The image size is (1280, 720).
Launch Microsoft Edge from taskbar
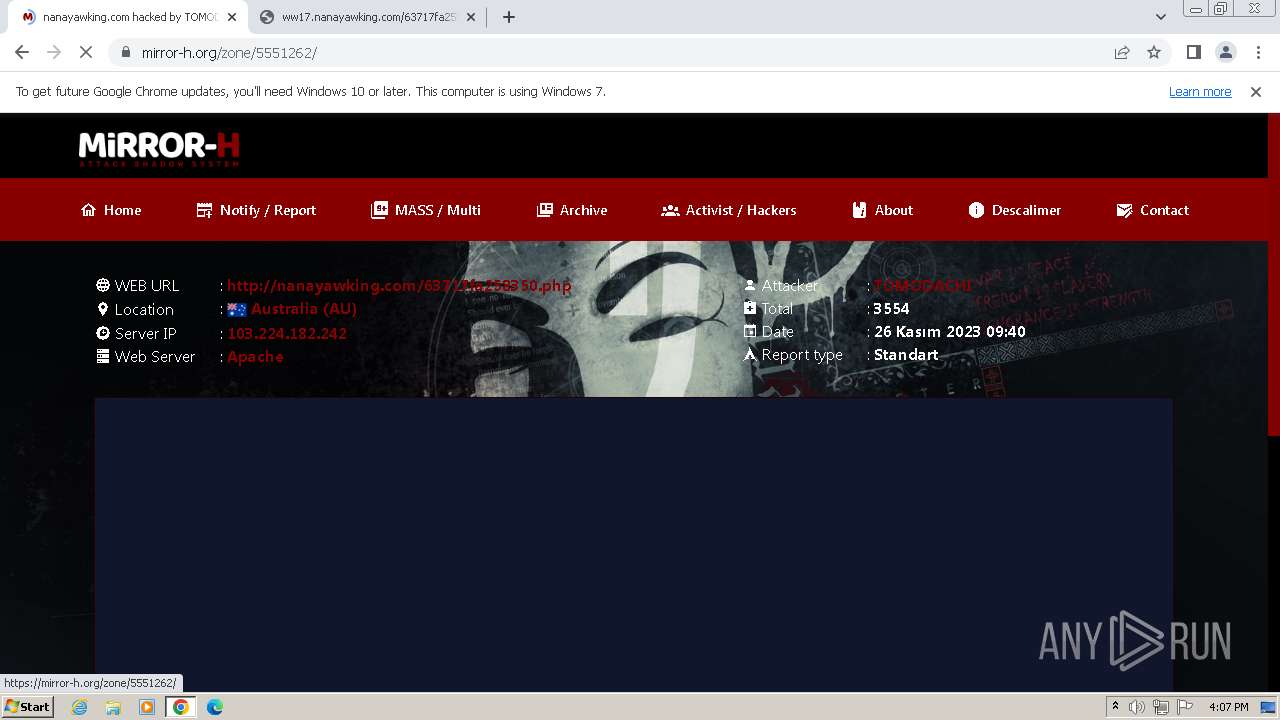[x=215, y=707]
